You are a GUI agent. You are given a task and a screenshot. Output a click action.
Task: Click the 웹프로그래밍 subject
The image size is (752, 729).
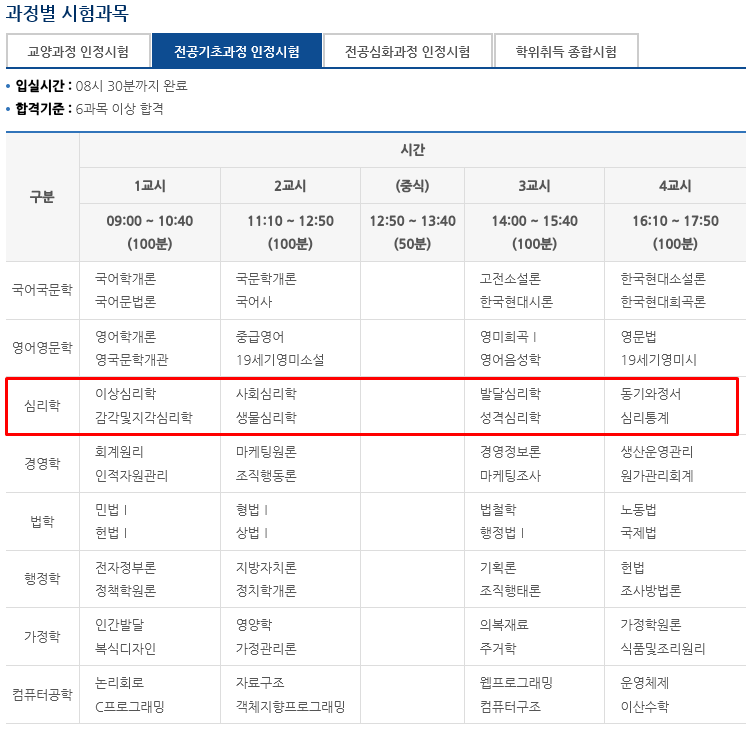point(516,683)
